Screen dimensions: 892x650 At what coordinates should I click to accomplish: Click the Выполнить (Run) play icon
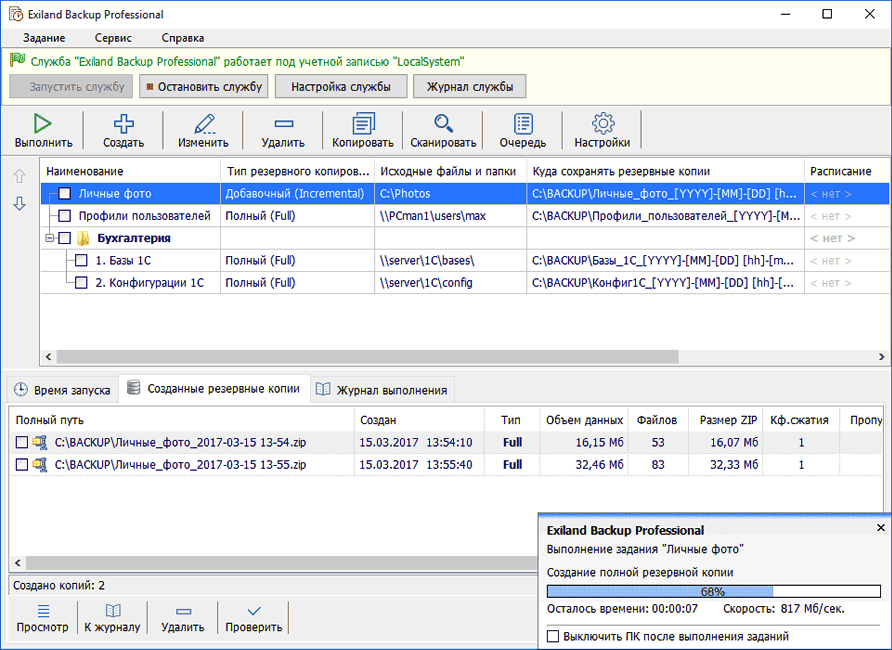click(43, 124)
